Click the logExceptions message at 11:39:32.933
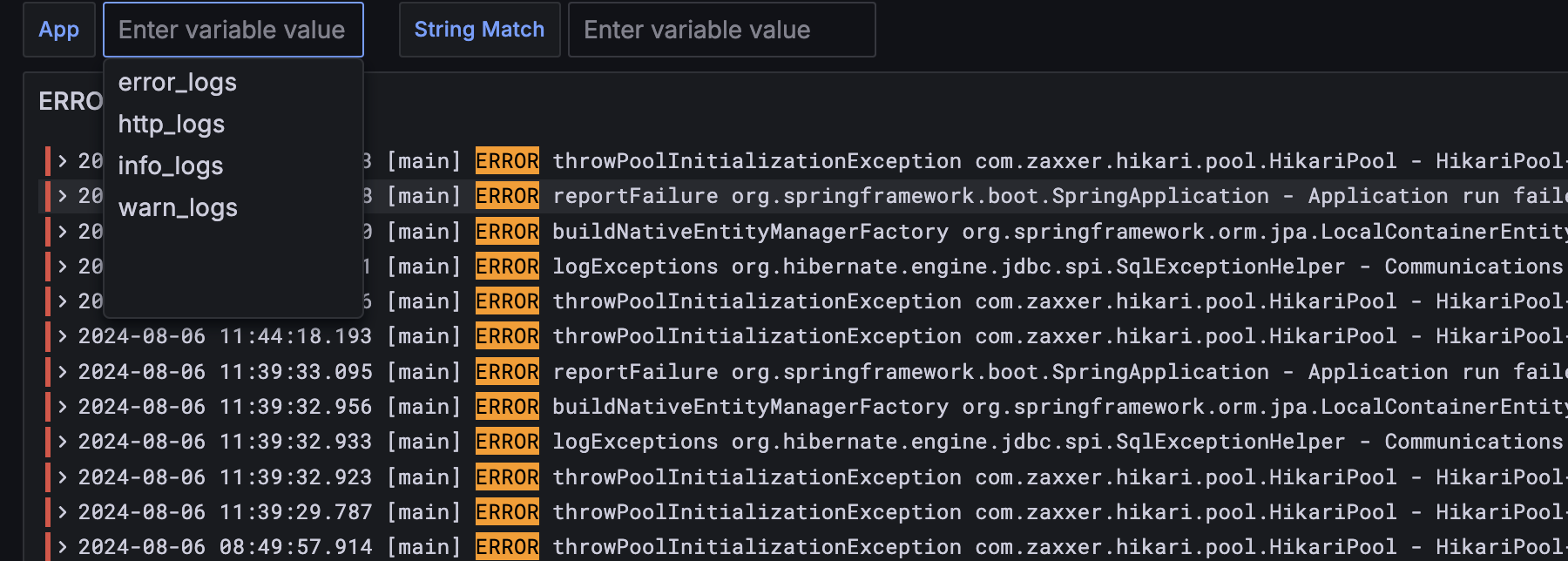 (x=1060, y=442)
